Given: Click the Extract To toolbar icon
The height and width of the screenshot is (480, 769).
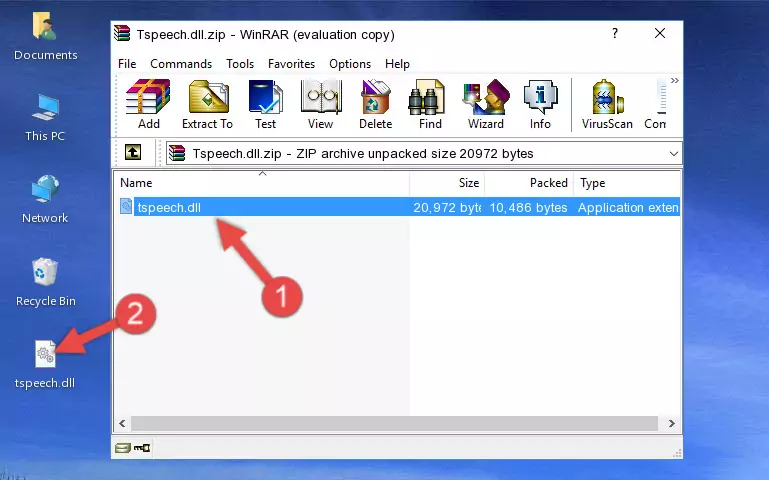Looking at the screenshot, I should click(x=207, y=104).
